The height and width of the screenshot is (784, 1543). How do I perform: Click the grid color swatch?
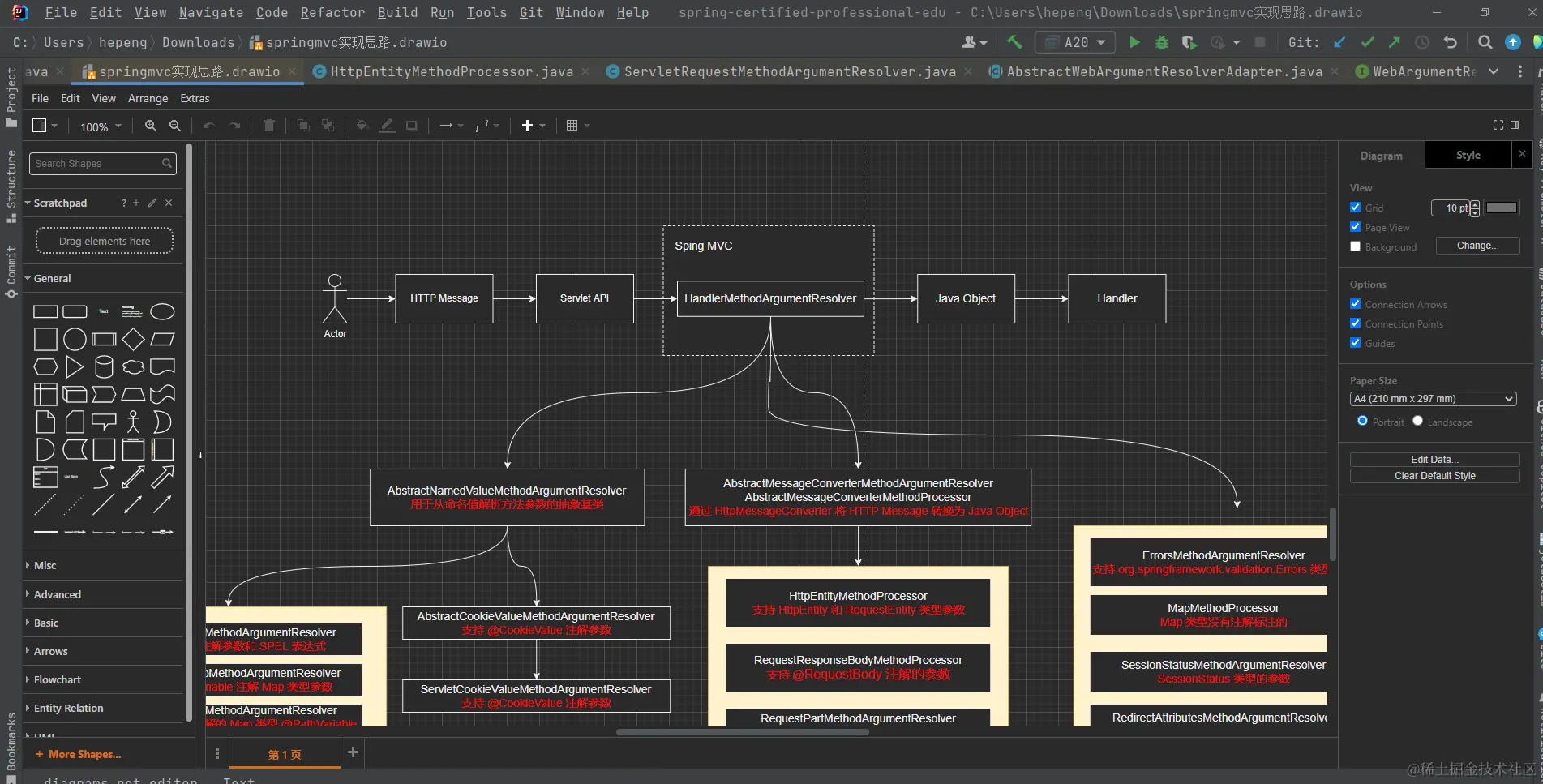1502,208
